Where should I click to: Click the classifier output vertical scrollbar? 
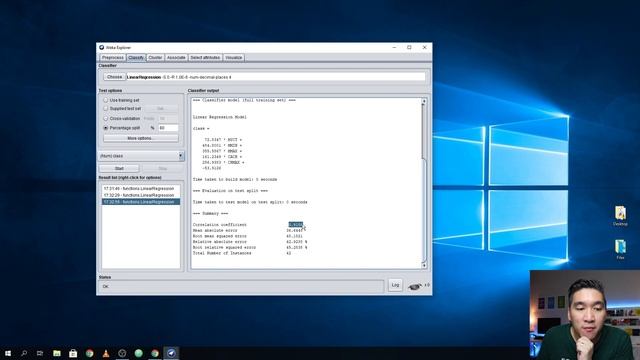pyautogui.click(x=424, y=183)
